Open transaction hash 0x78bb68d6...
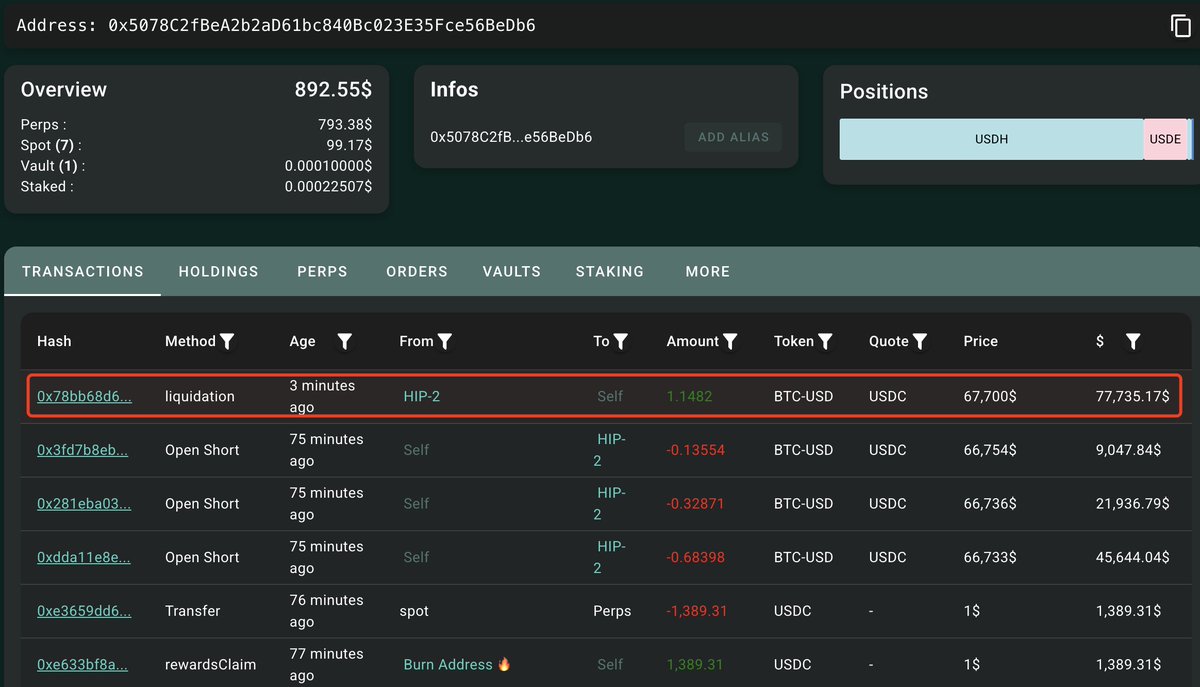 (x=84, y=396)
